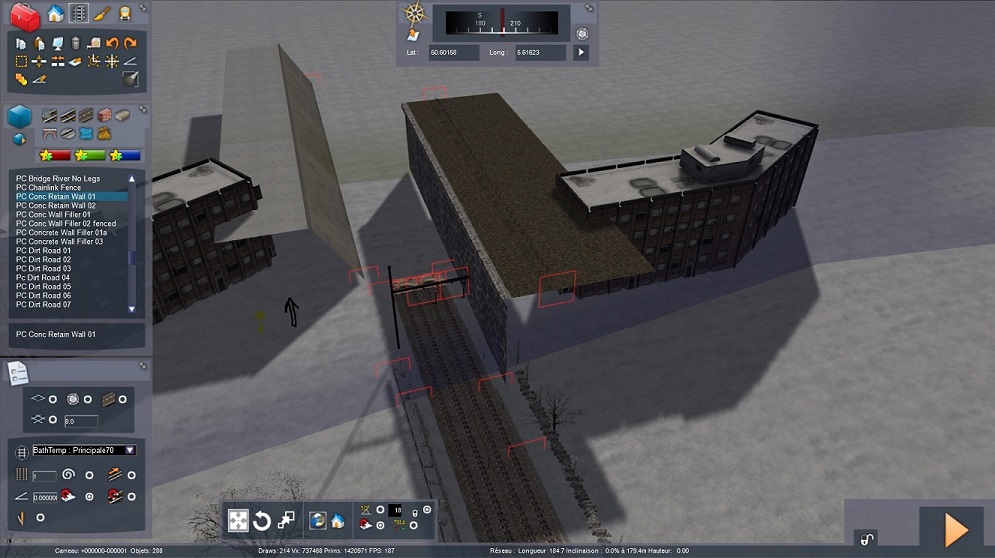Filter by Platform slab category
Screen dimensions: 995x558
pos(122,115)
